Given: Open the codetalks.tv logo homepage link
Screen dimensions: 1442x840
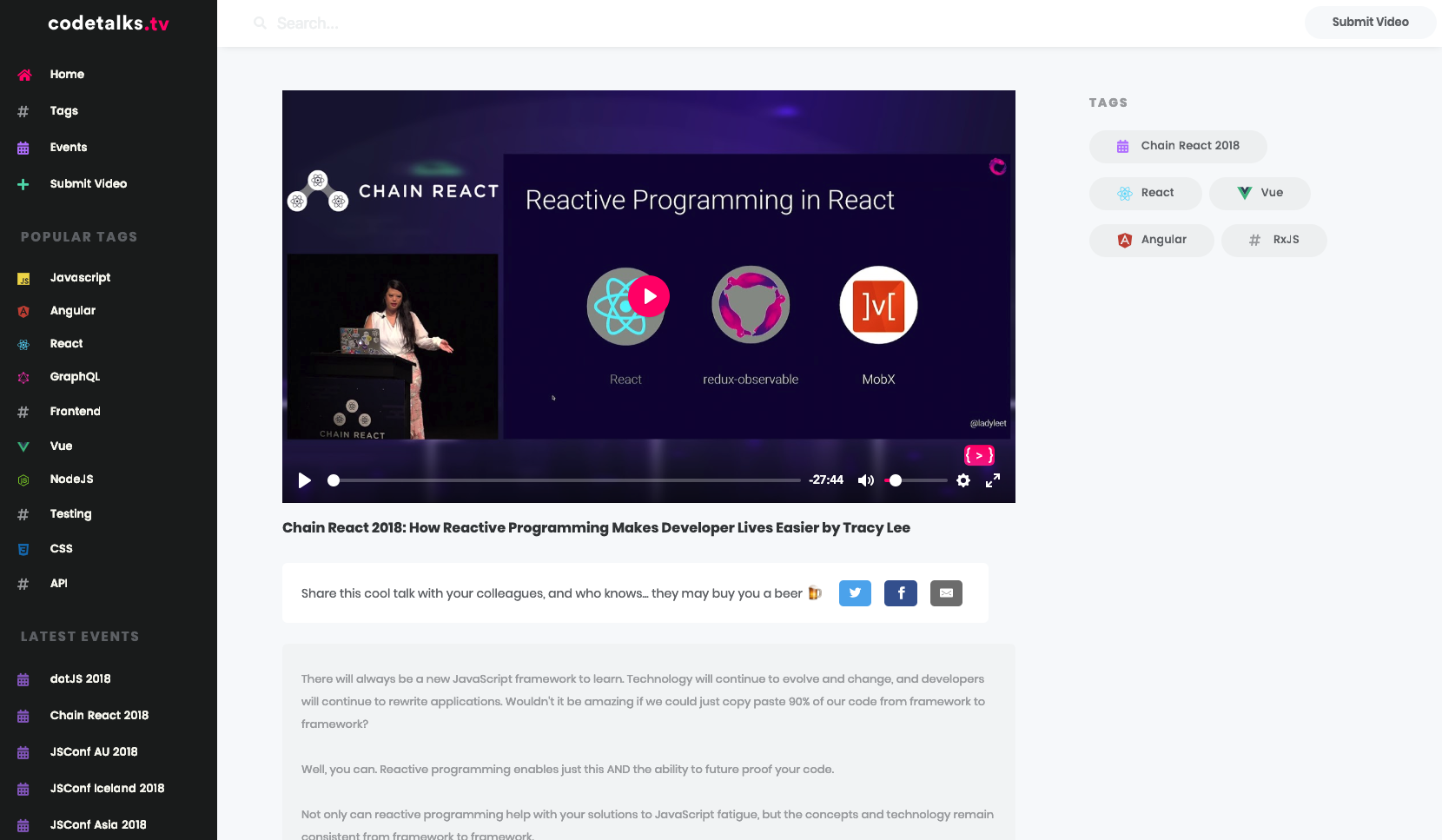Looking at the screenshot, I should pyautogui.click(x=109, y=23).
